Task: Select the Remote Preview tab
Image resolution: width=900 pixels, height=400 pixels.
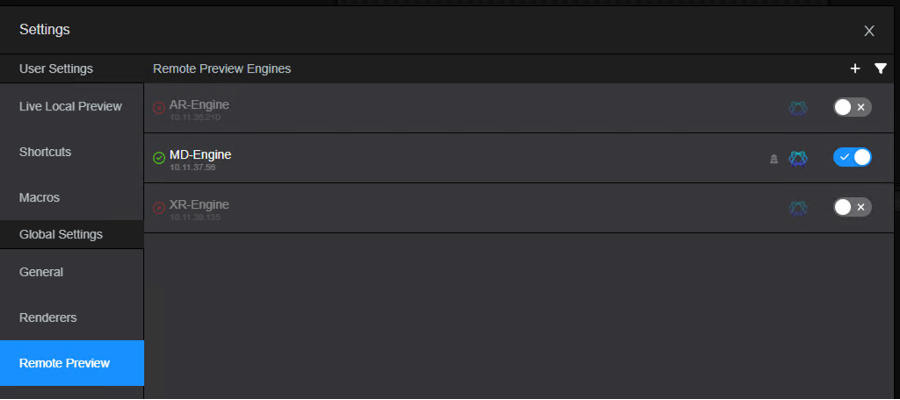Action: pyautogui.click(x=65, y=363)
